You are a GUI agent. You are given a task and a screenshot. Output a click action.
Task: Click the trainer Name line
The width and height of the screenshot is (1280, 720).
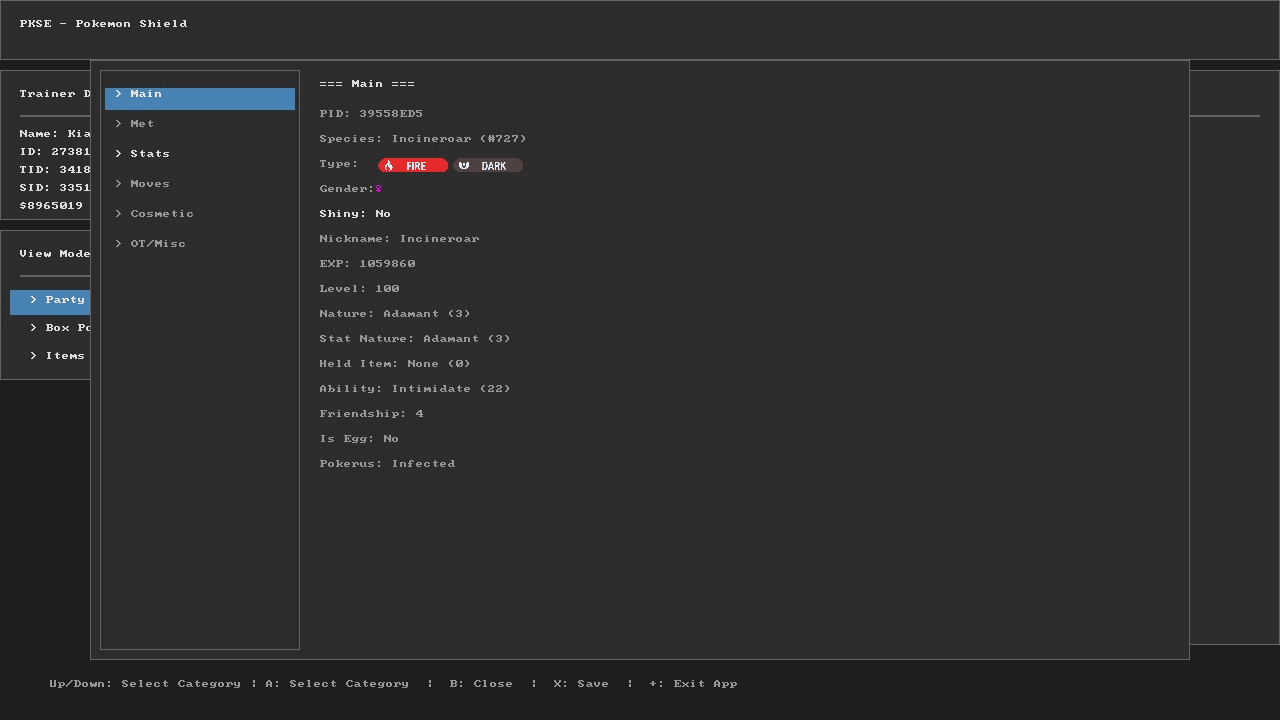[55, 134]
